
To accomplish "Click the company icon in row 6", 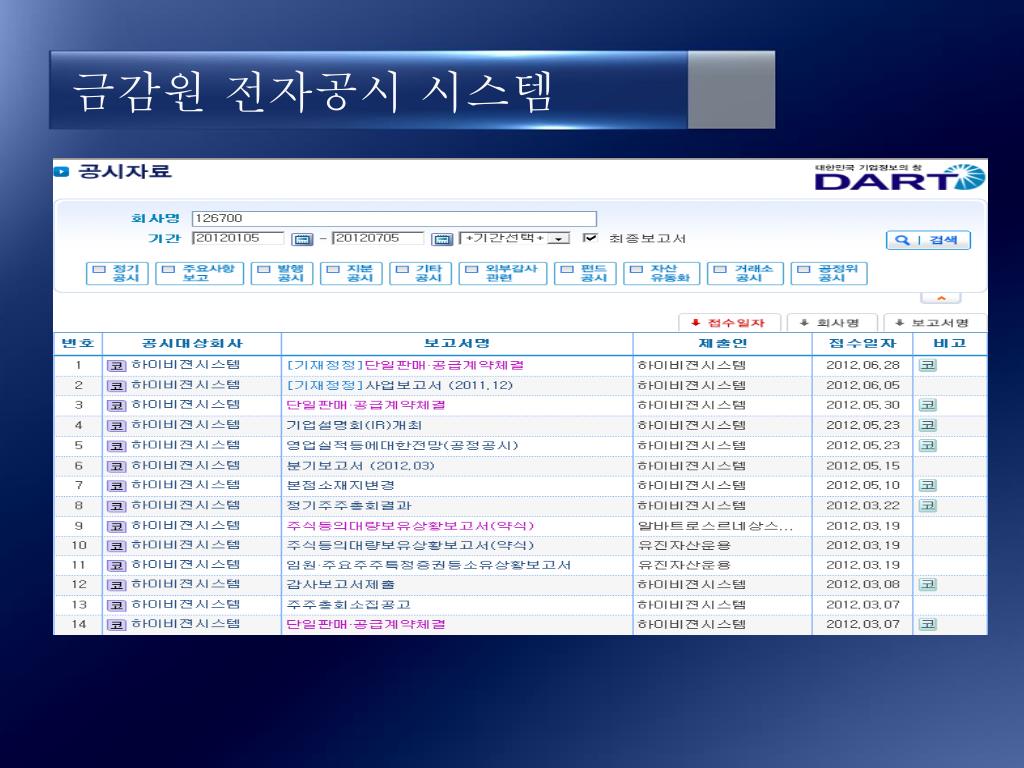I will (116, 467).
